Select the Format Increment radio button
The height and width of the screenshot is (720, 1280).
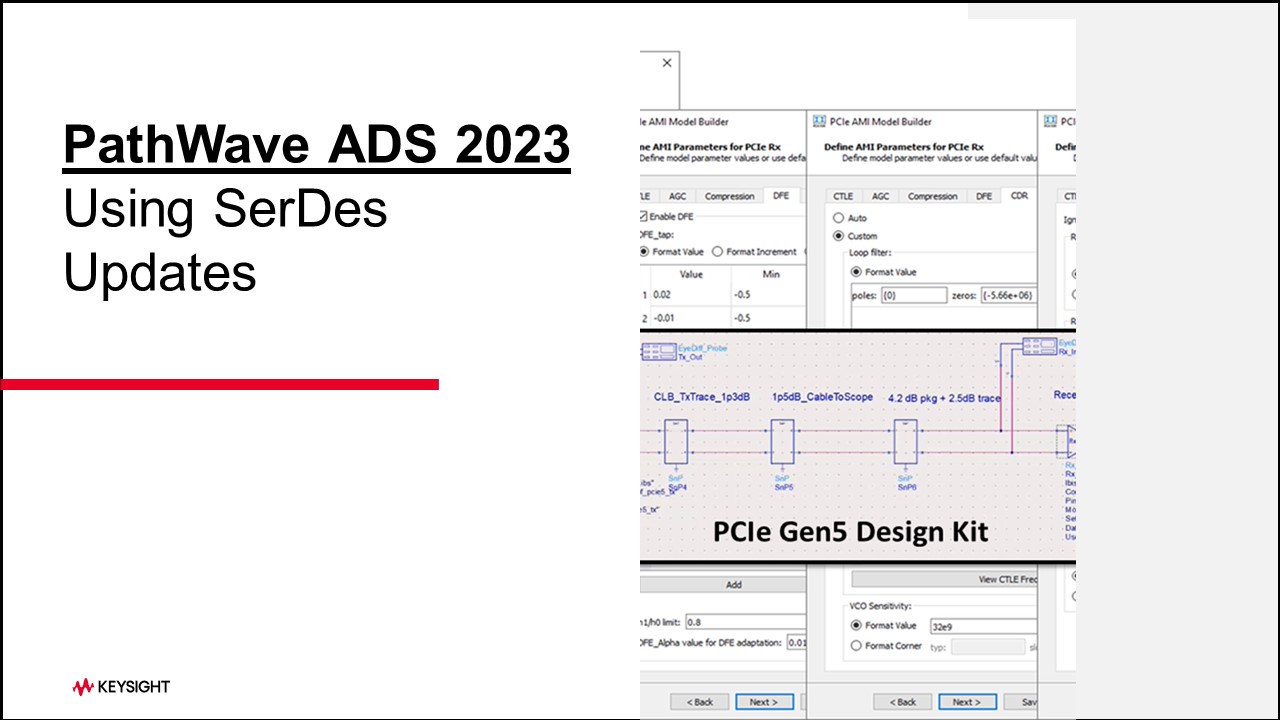717,252
